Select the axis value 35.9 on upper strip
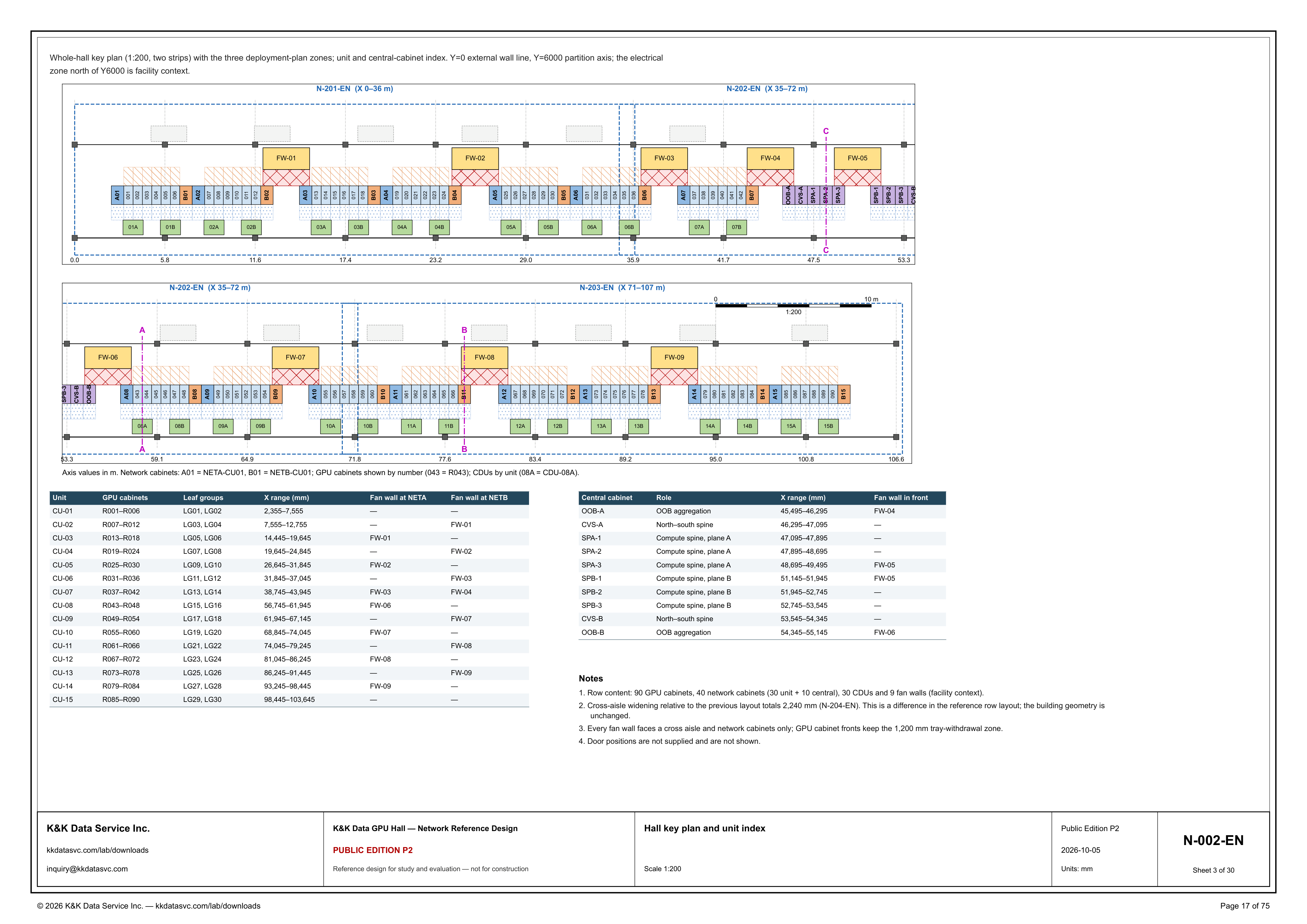 point(633,261)
